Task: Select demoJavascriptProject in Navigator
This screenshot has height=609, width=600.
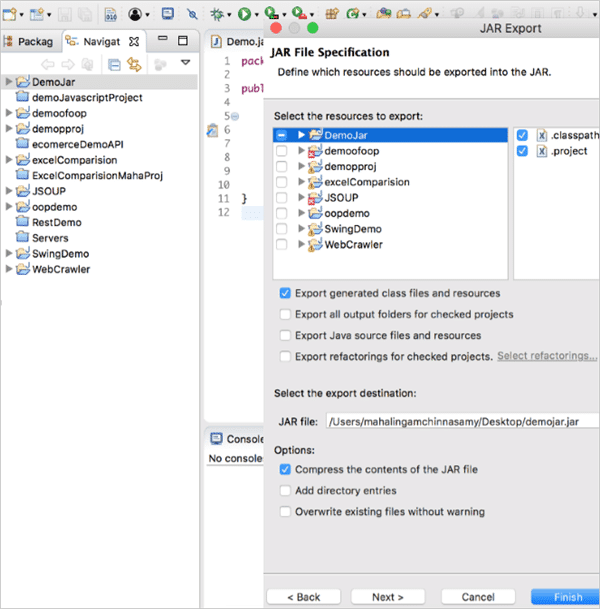Action: pos(87,97)
